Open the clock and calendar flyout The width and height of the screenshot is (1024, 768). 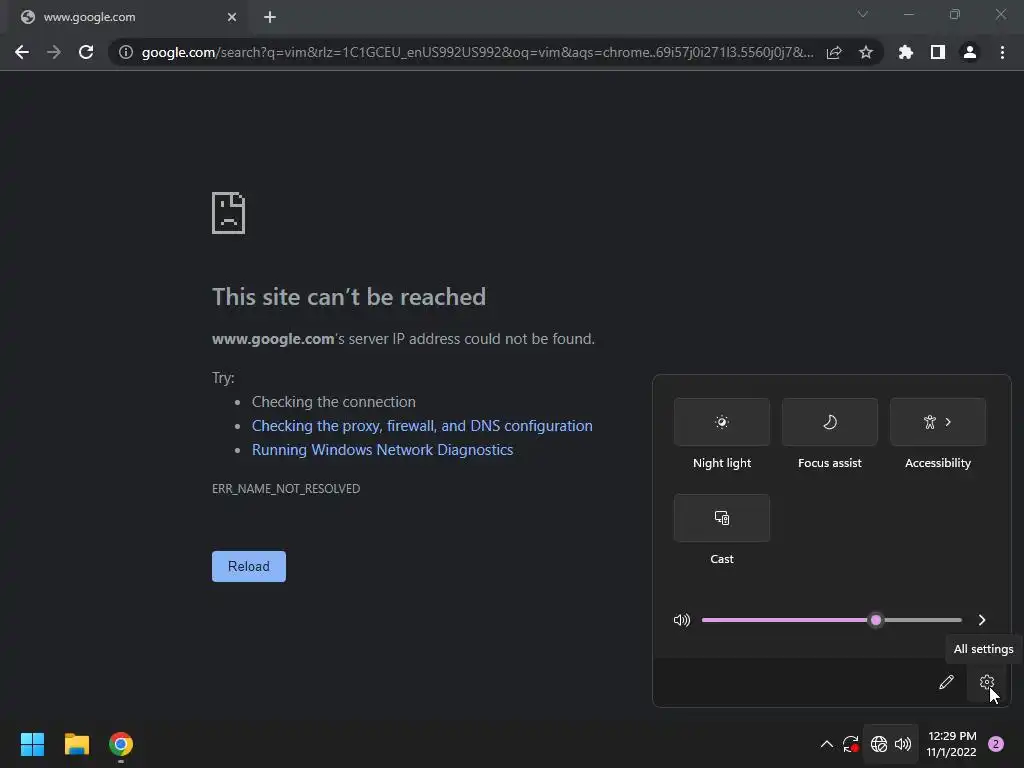pos(952,744)
